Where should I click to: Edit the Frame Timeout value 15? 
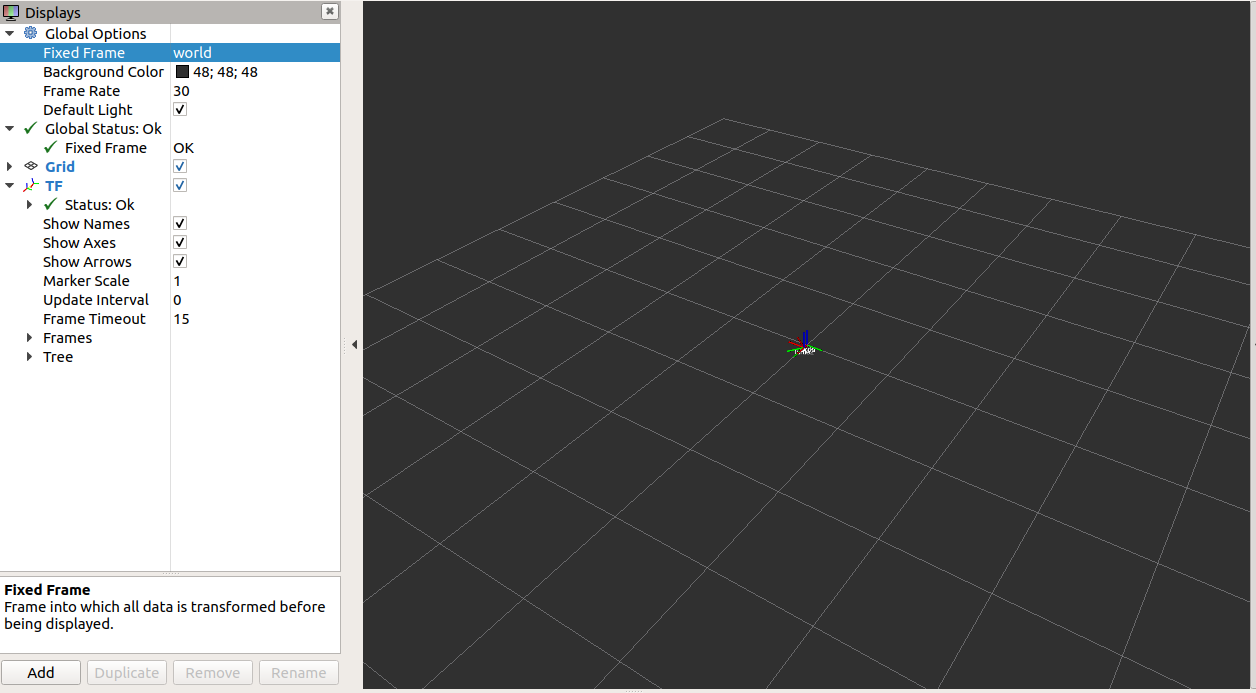tap(181, 318)
